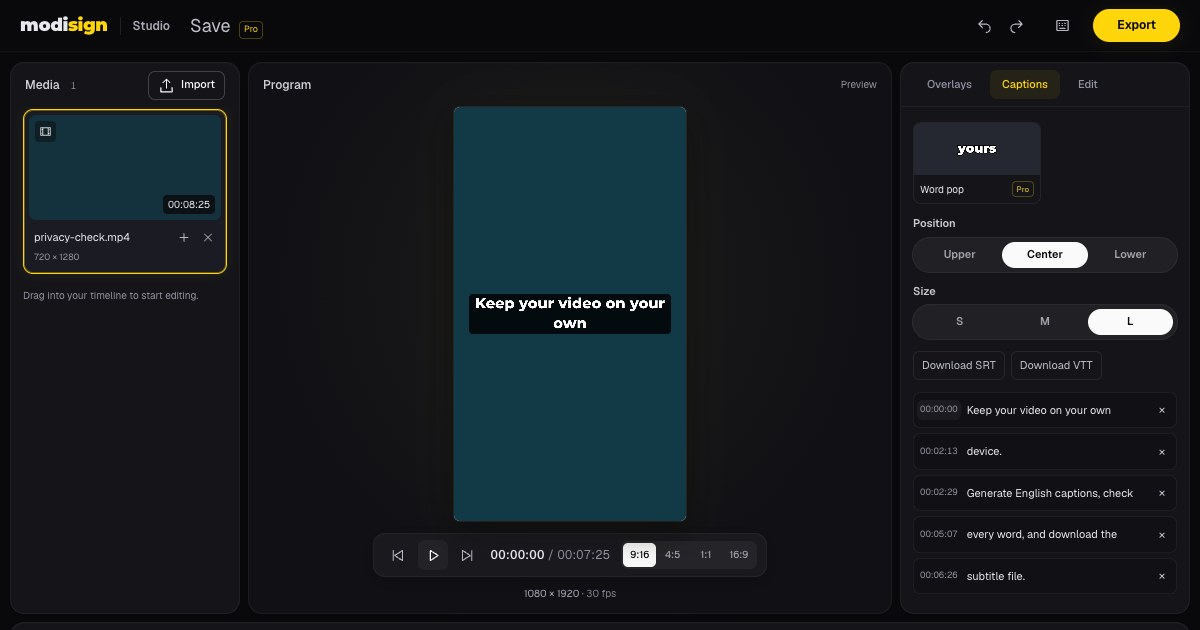This screenshot has width=1200, height=630.
Task: Click the Pro badge on Word pop
Action: (x=1022, y=189)
